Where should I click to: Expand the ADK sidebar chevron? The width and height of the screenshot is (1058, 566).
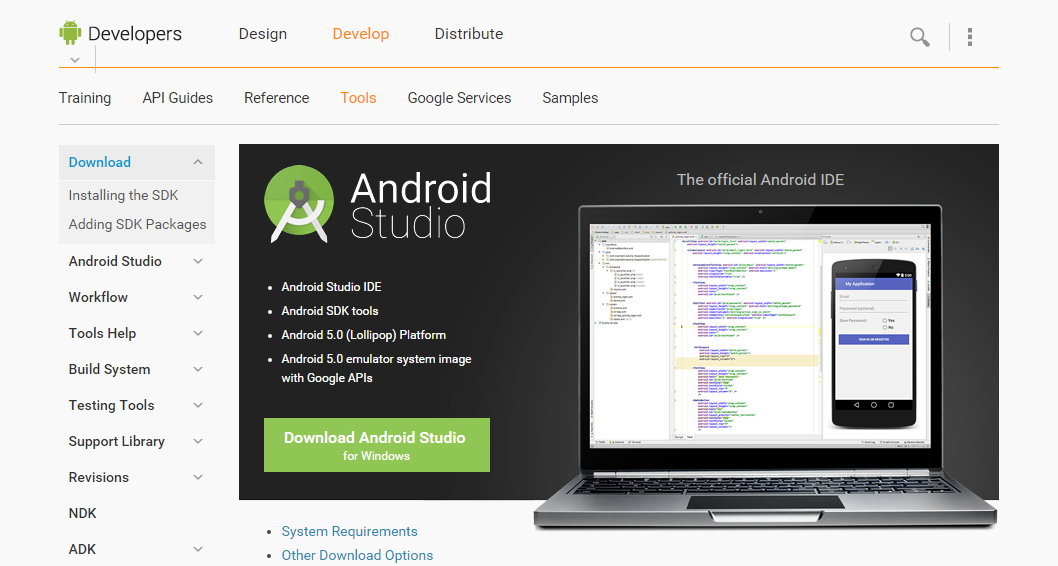198,549
